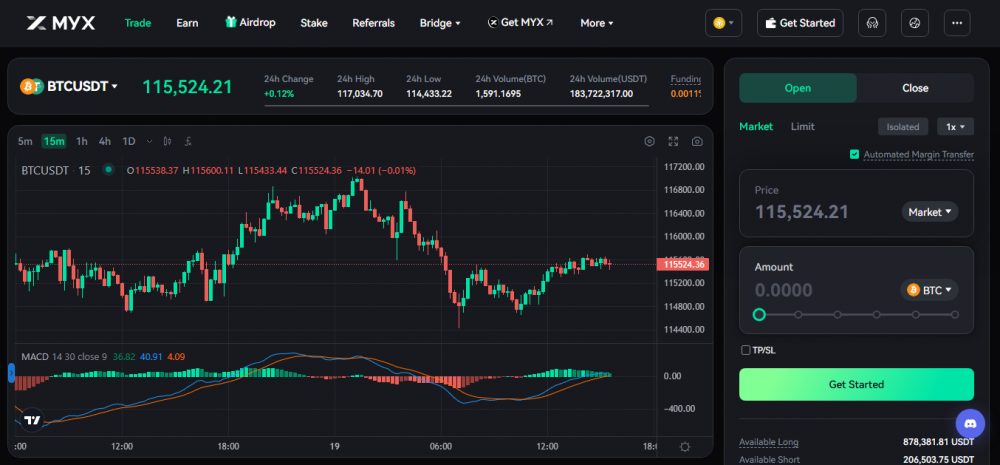
Task: Switch to the Limit order tab
Action: click(802, 127)
